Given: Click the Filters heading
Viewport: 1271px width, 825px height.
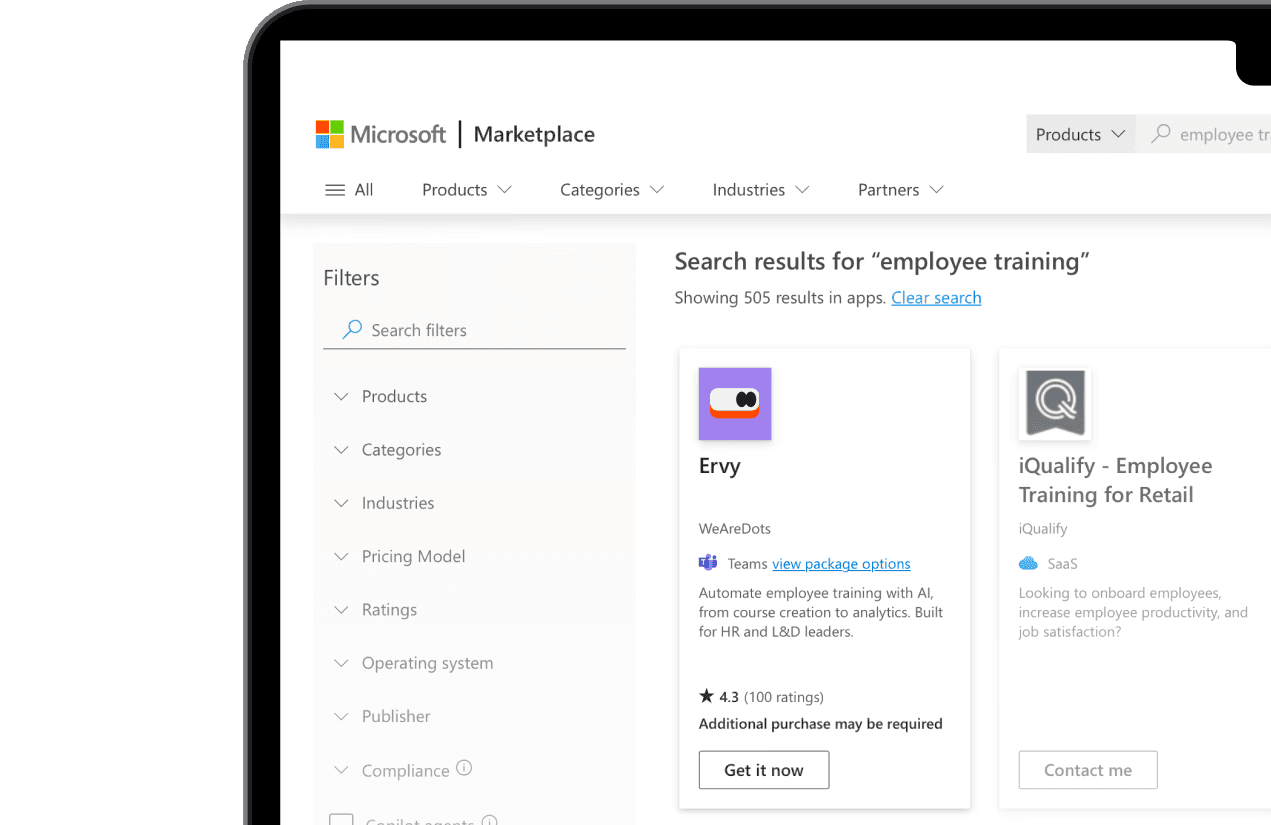Looking at the screenshot, I should pos(351,278).
